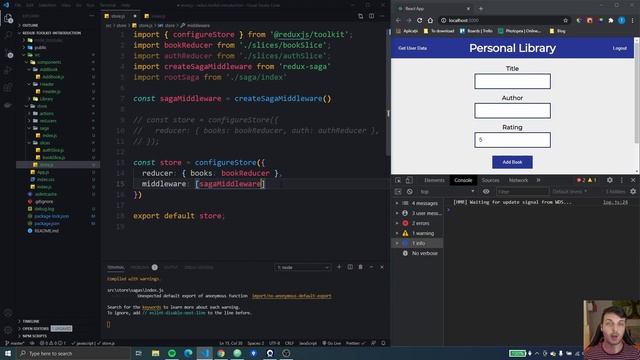Open the import/no-anonymous-default-export link
Screen dimensions: 640x360
click(291, 296)
